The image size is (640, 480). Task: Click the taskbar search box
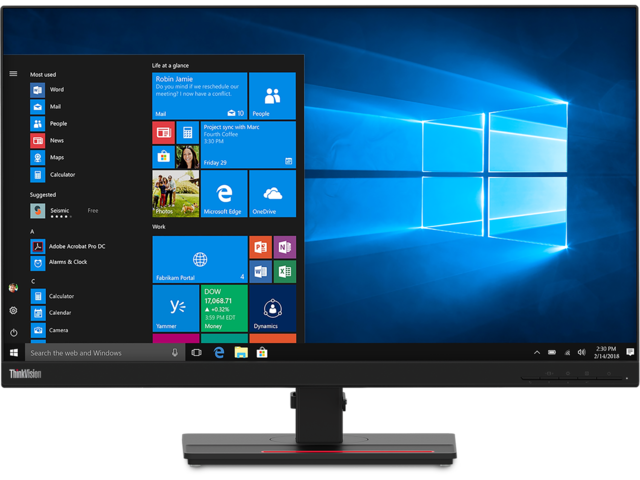(x=100, y=353)
